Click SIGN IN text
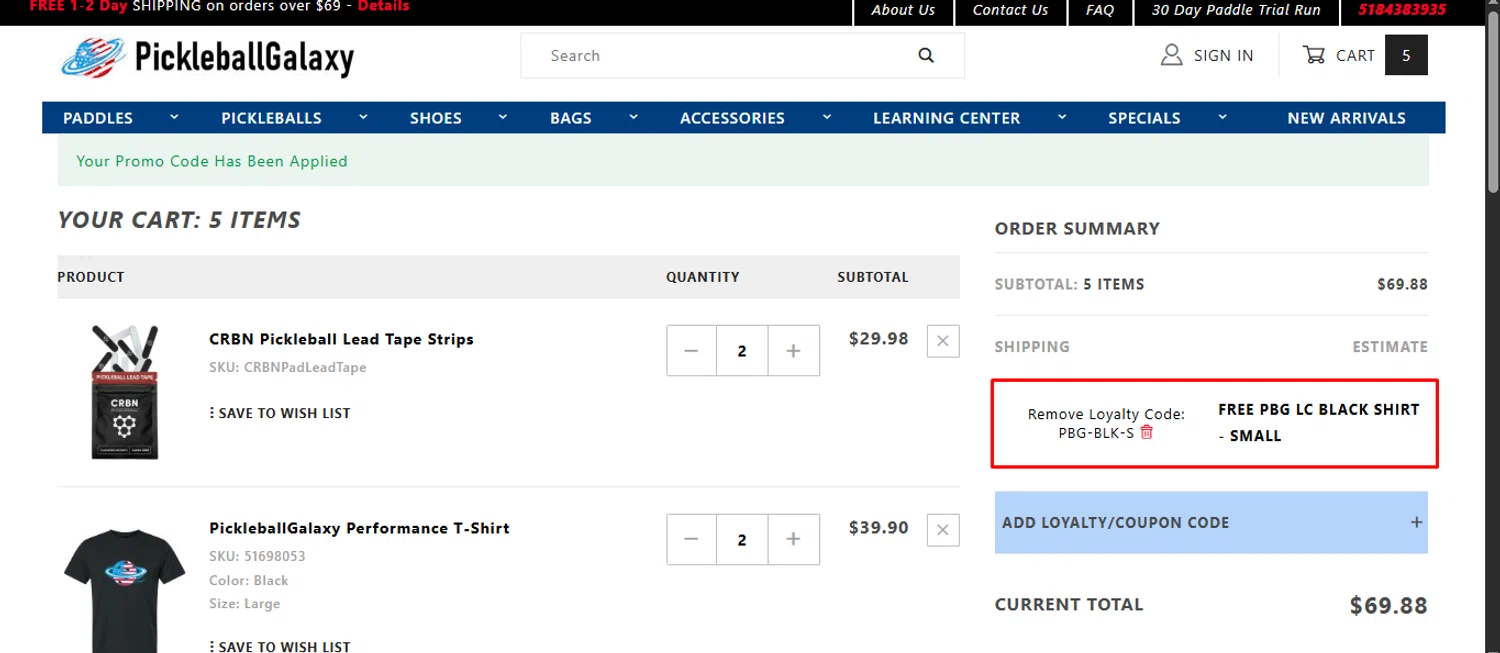1500x653 pixels. [1223, 56]
